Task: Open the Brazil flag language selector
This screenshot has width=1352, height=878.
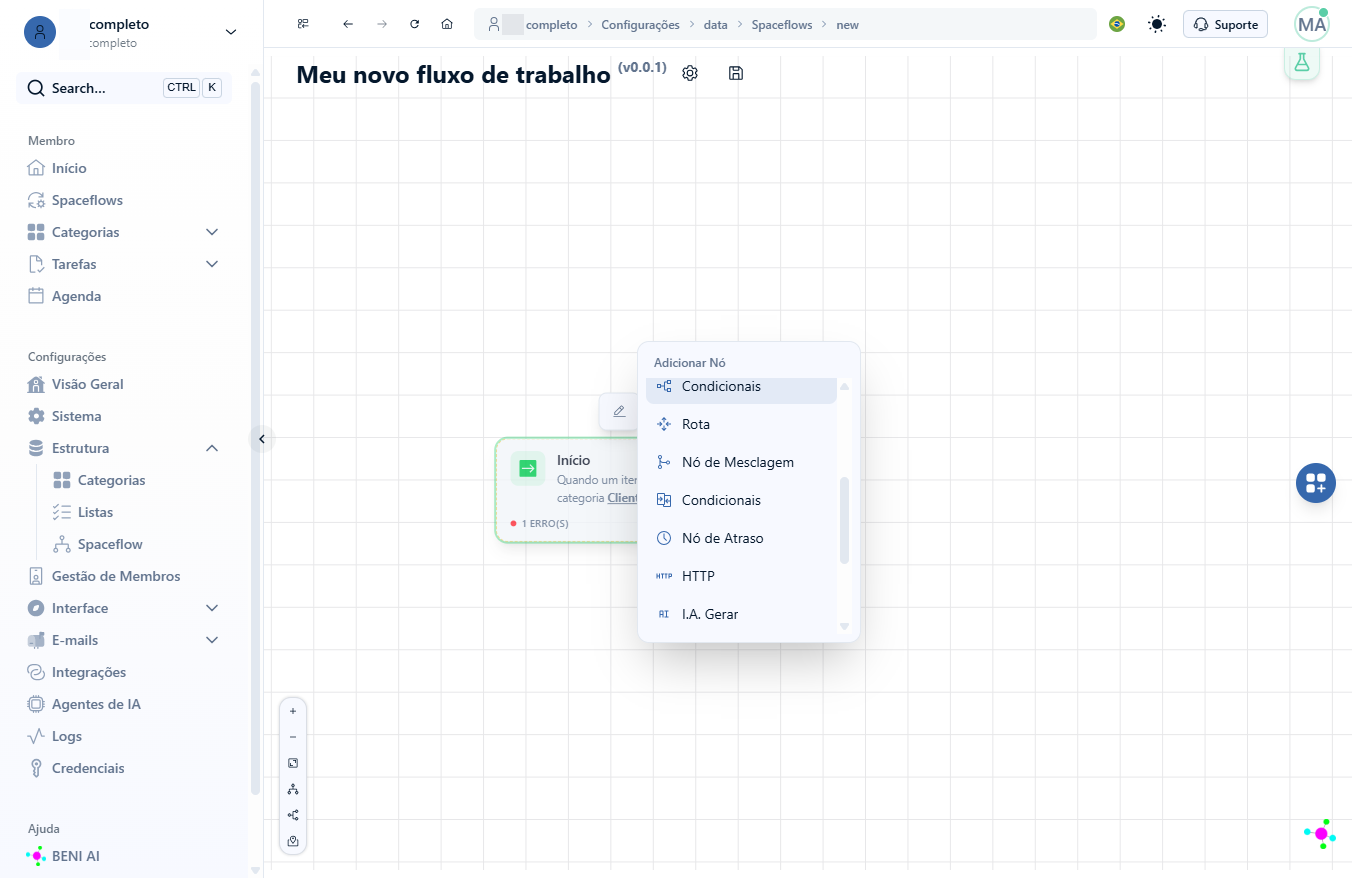Action: pos(1117,24)
